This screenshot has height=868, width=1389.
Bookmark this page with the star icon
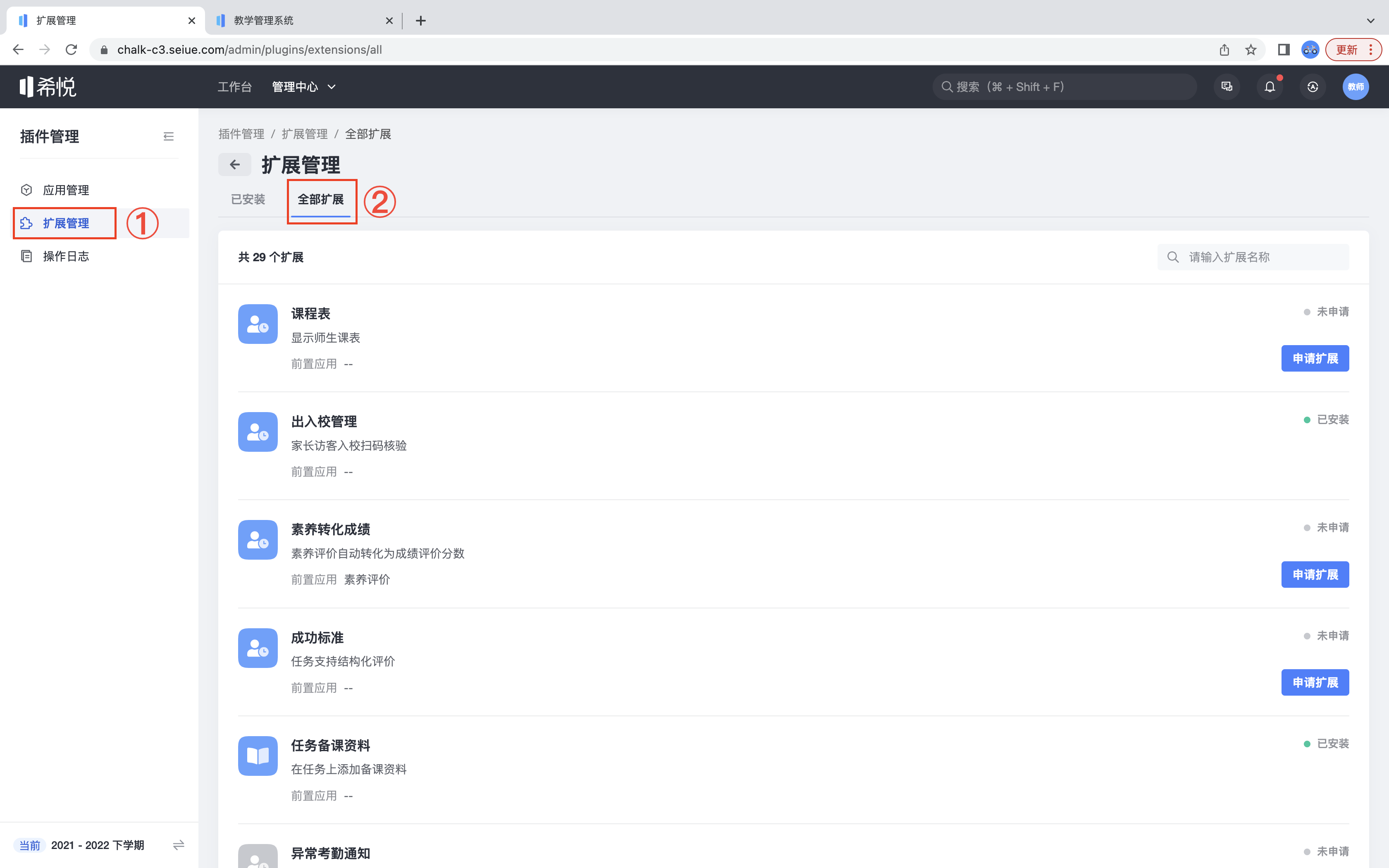1251,50
